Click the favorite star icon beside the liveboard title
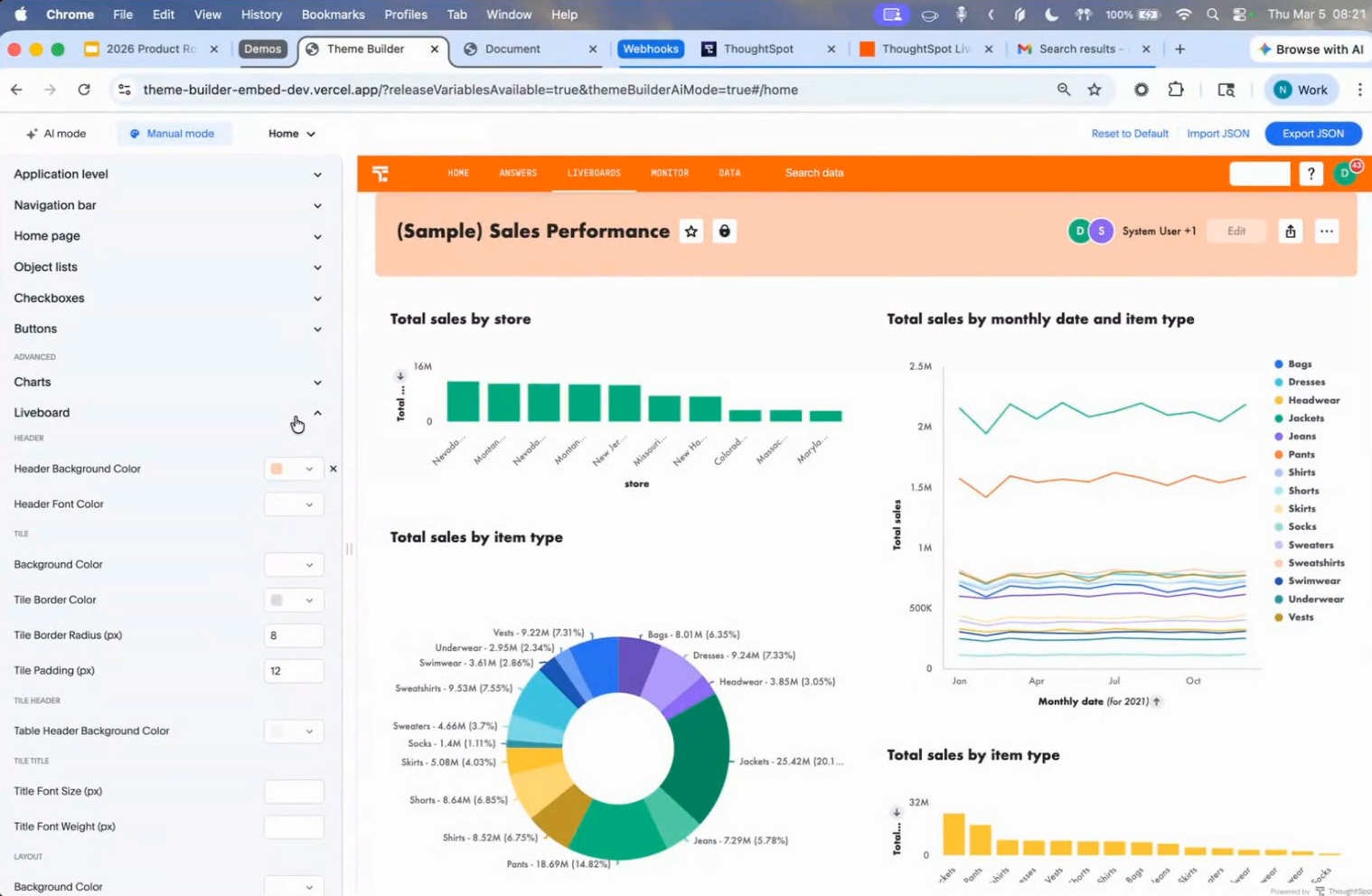The height and width of the screenshot is (896, 1372). tap(691, 231)
